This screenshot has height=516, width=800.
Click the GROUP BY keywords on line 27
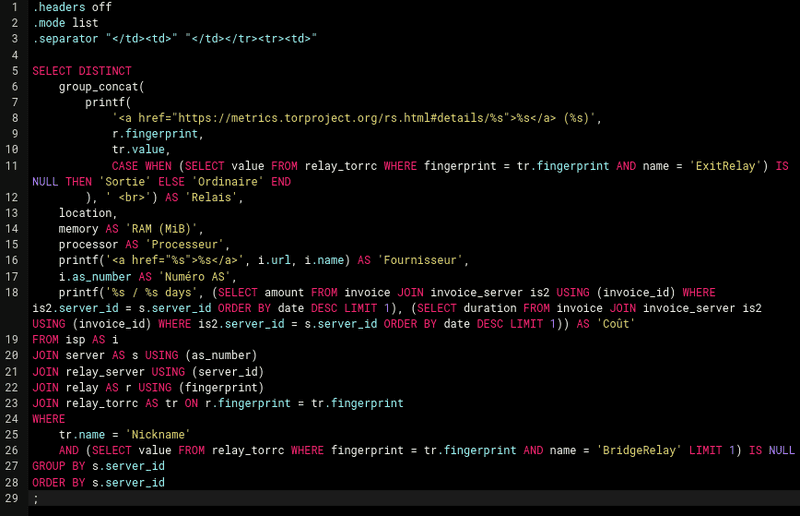[59, 466]
